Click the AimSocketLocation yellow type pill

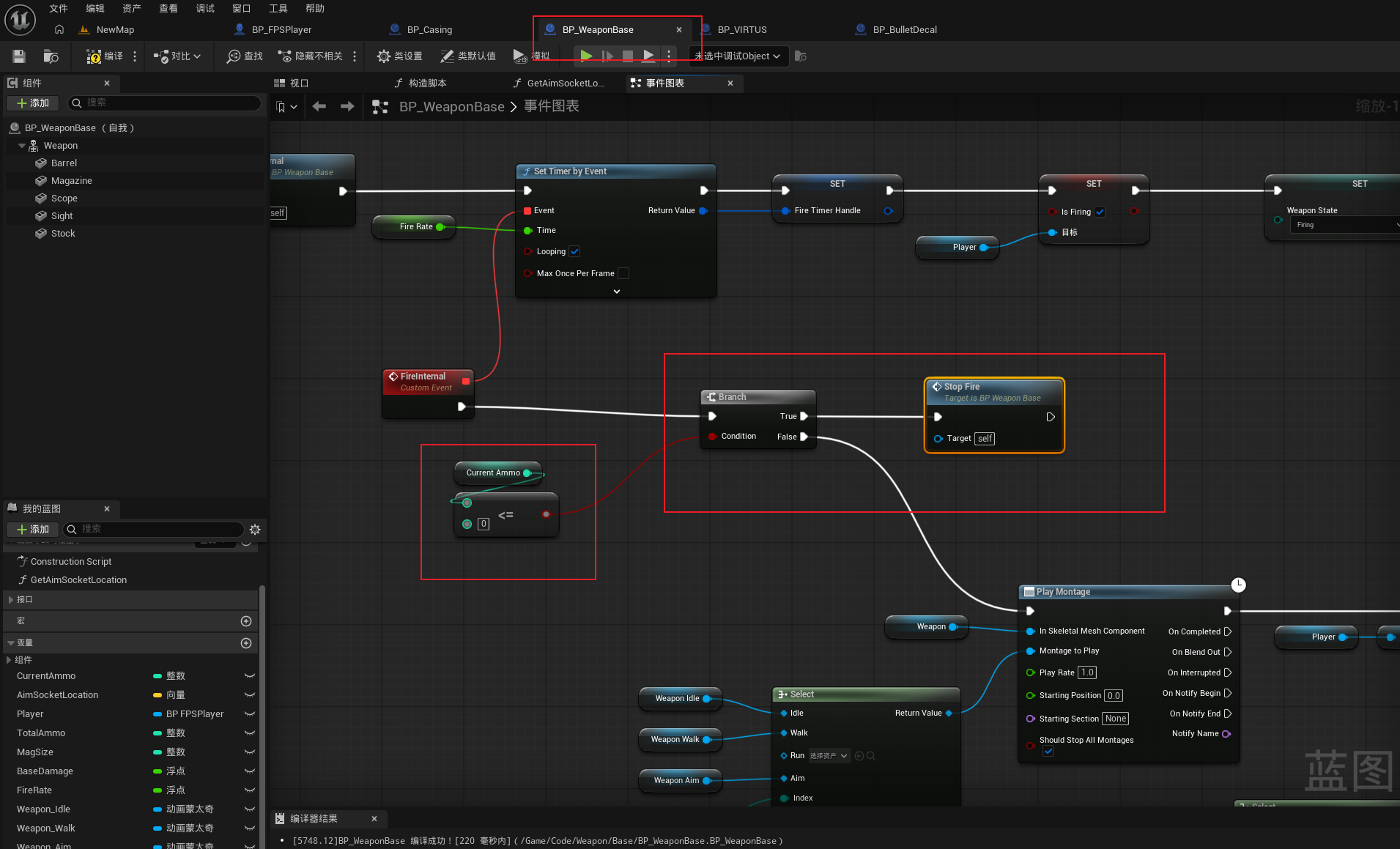tap(158, 695)
